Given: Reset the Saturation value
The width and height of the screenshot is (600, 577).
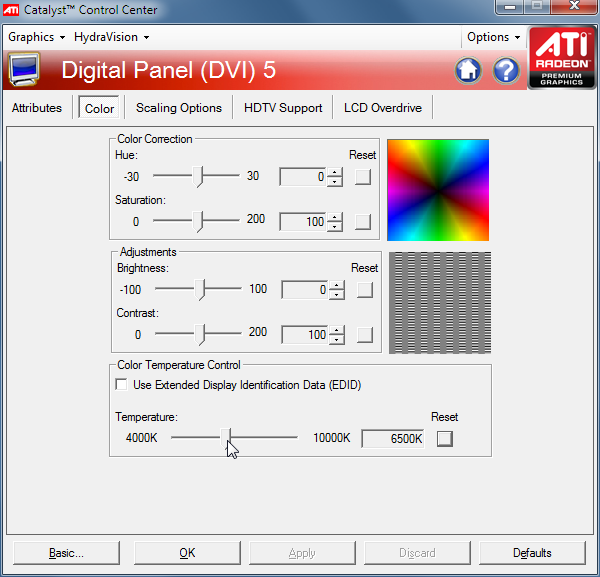Looking at the screenshot, I should pos(363,222).
